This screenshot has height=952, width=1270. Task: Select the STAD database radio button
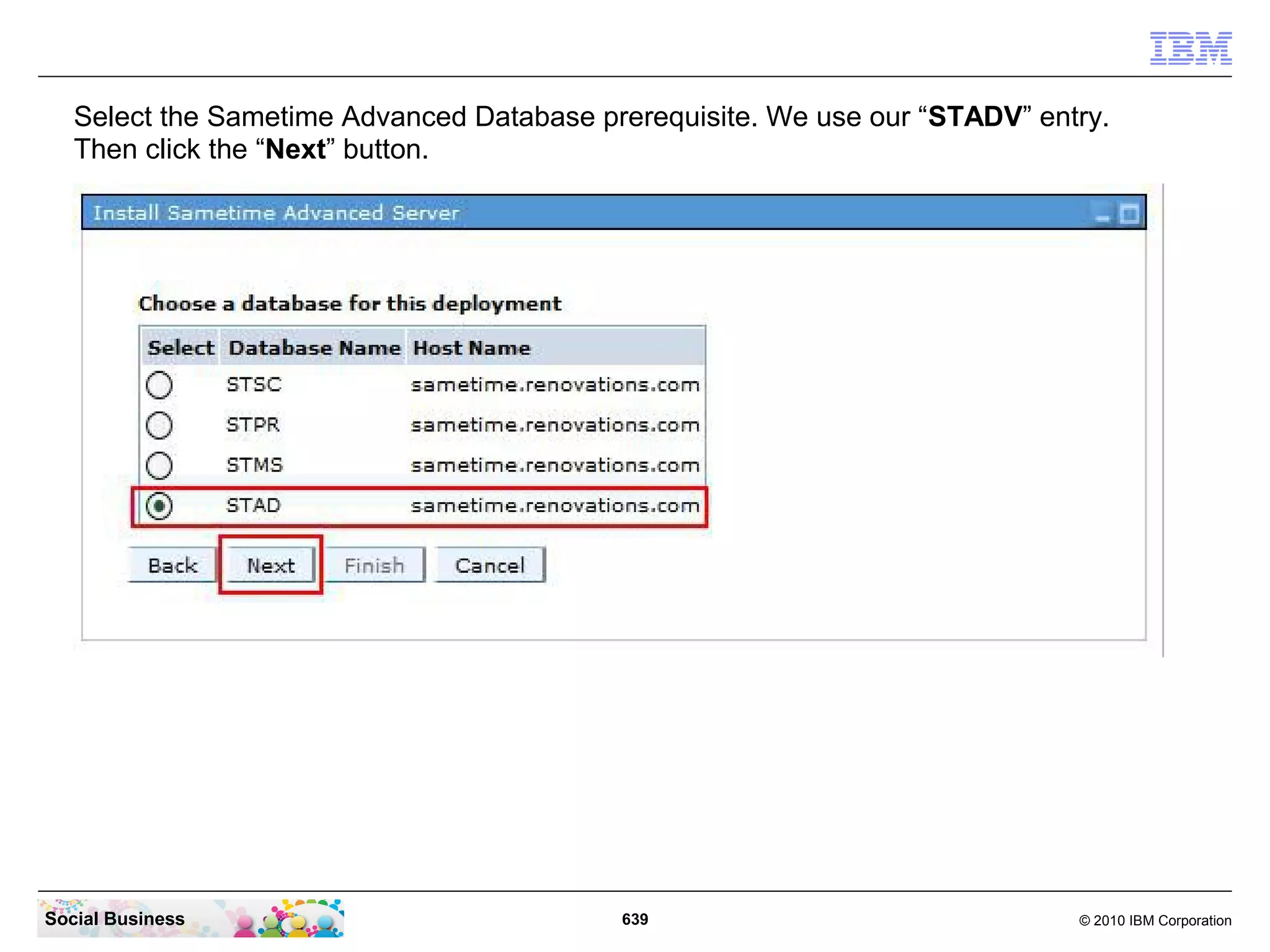coord(159,506)
